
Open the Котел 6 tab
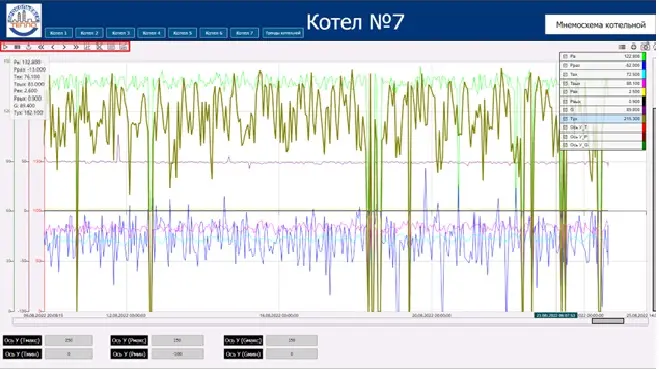pyautogui.click(x=213, y=33)
